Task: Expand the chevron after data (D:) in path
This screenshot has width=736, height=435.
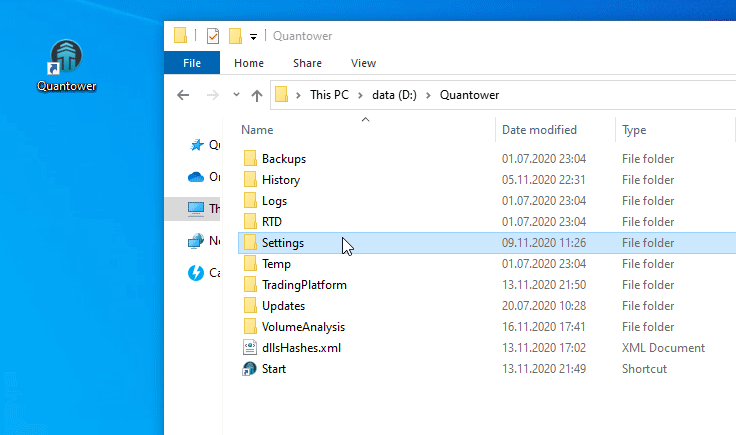Action: click(x=426, y=95)
